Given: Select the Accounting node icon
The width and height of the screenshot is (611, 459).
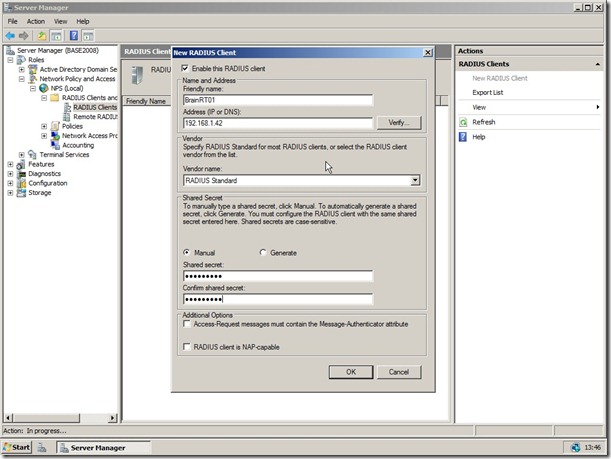Looking at the screenshot, I should click(55, 145).
